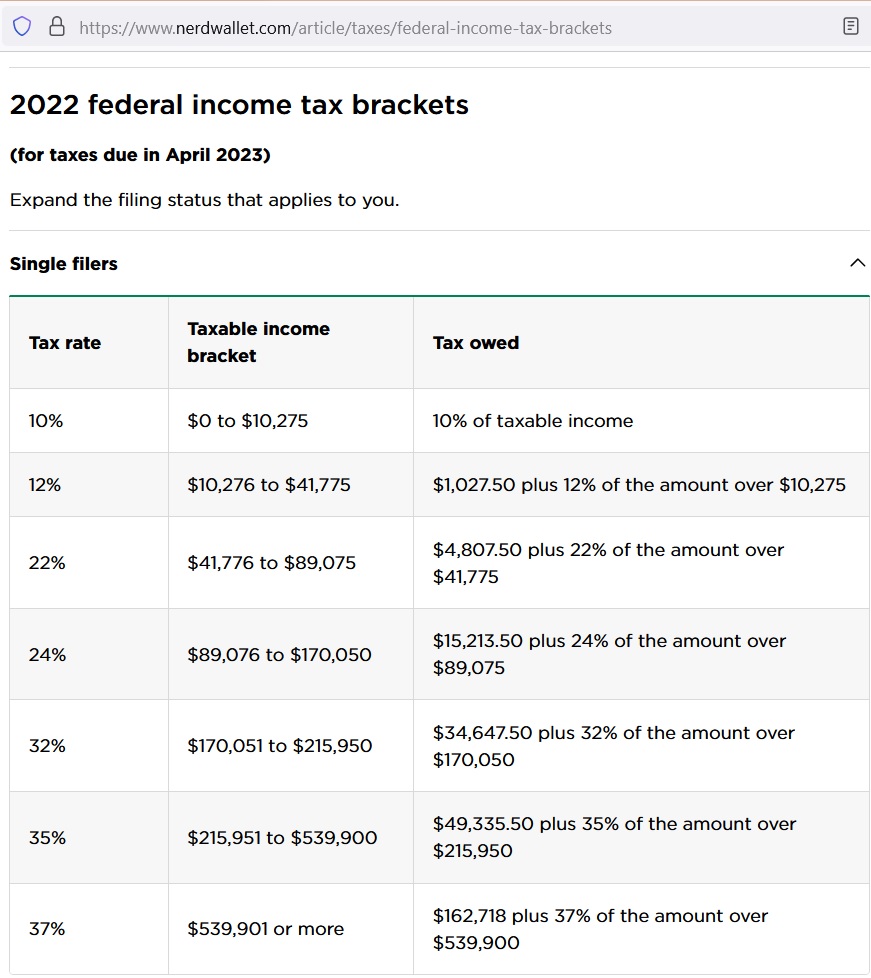This screenshot has height=978, width=871.
Task: Click the "$162,718 plus 37%" tax owed cell
Action: 600,929
